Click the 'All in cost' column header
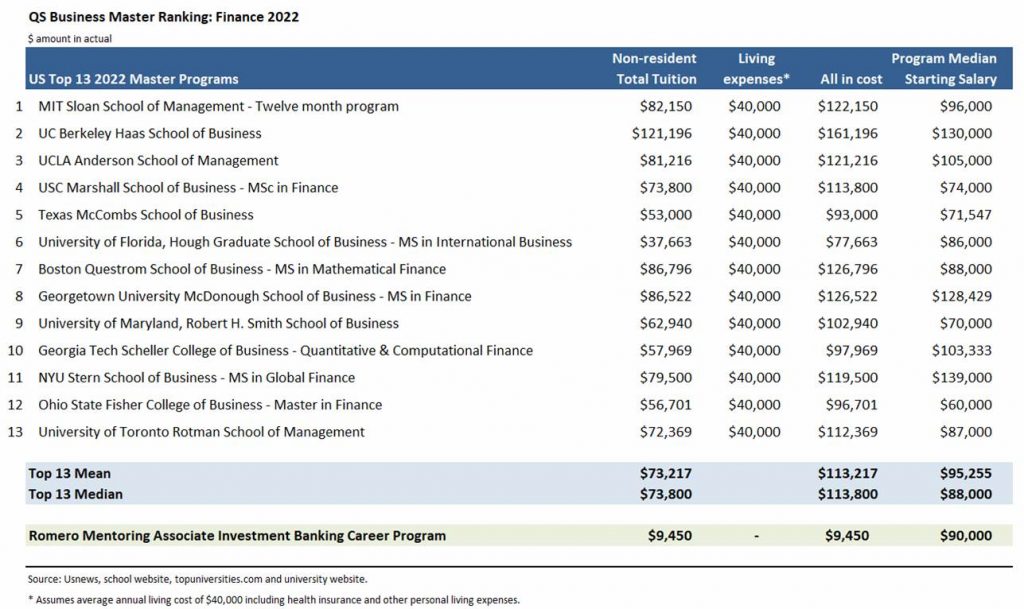This screenshot has width=1024, height=609. pyautogui.click(x=851, y=79)
